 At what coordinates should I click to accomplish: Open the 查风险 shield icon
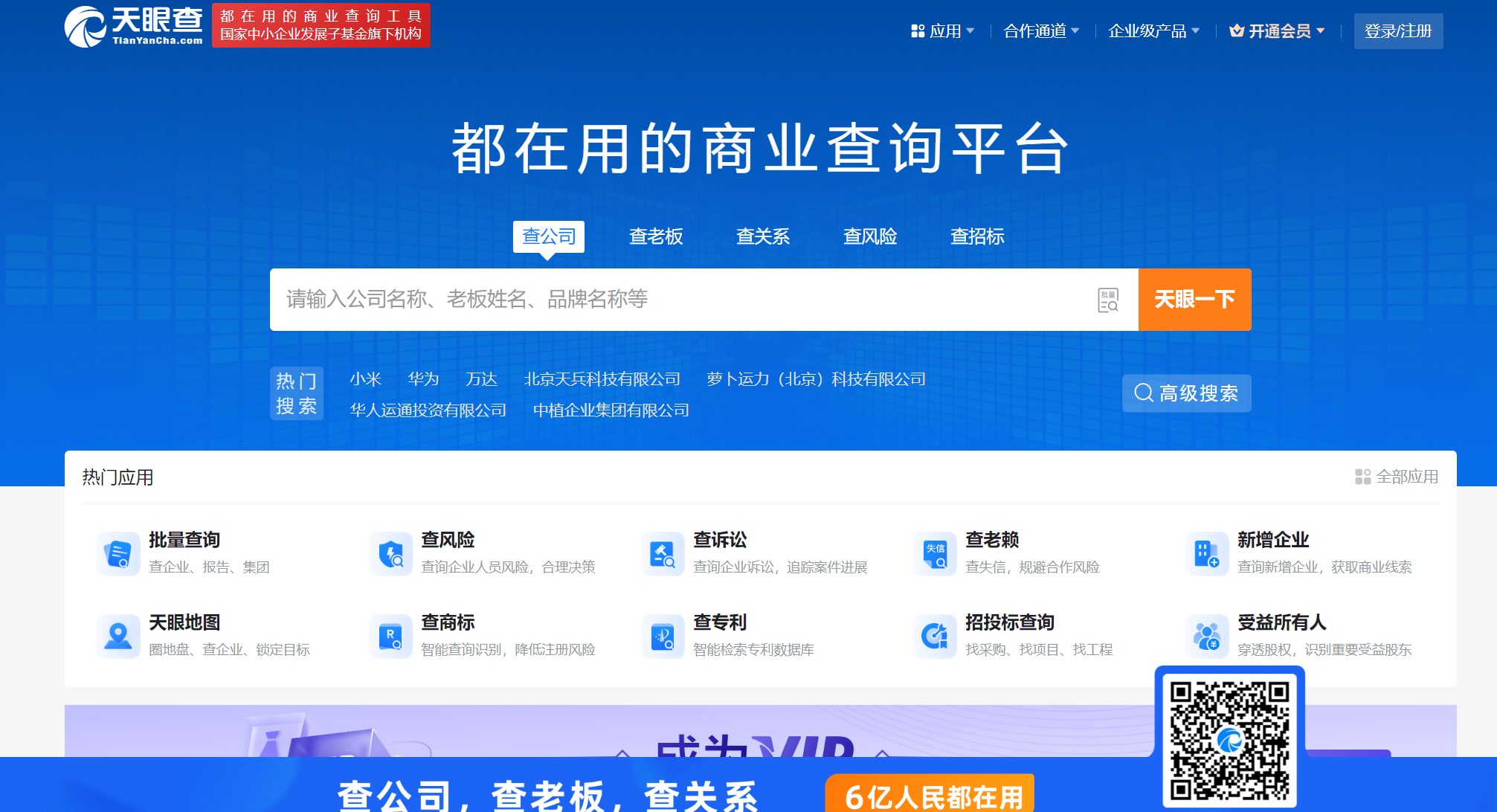[x=390, y=553]
